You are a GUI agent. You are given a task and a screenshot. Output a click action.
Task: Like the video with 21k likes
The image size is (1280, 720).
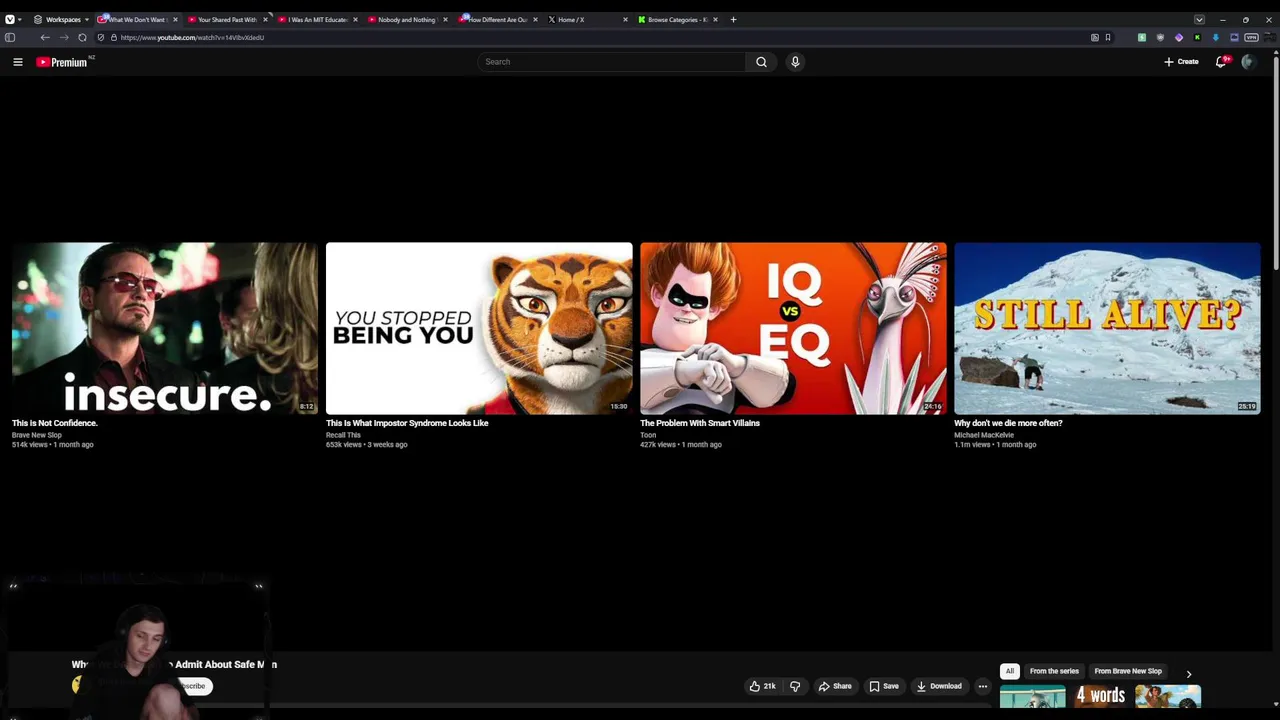tap(763, 686)
